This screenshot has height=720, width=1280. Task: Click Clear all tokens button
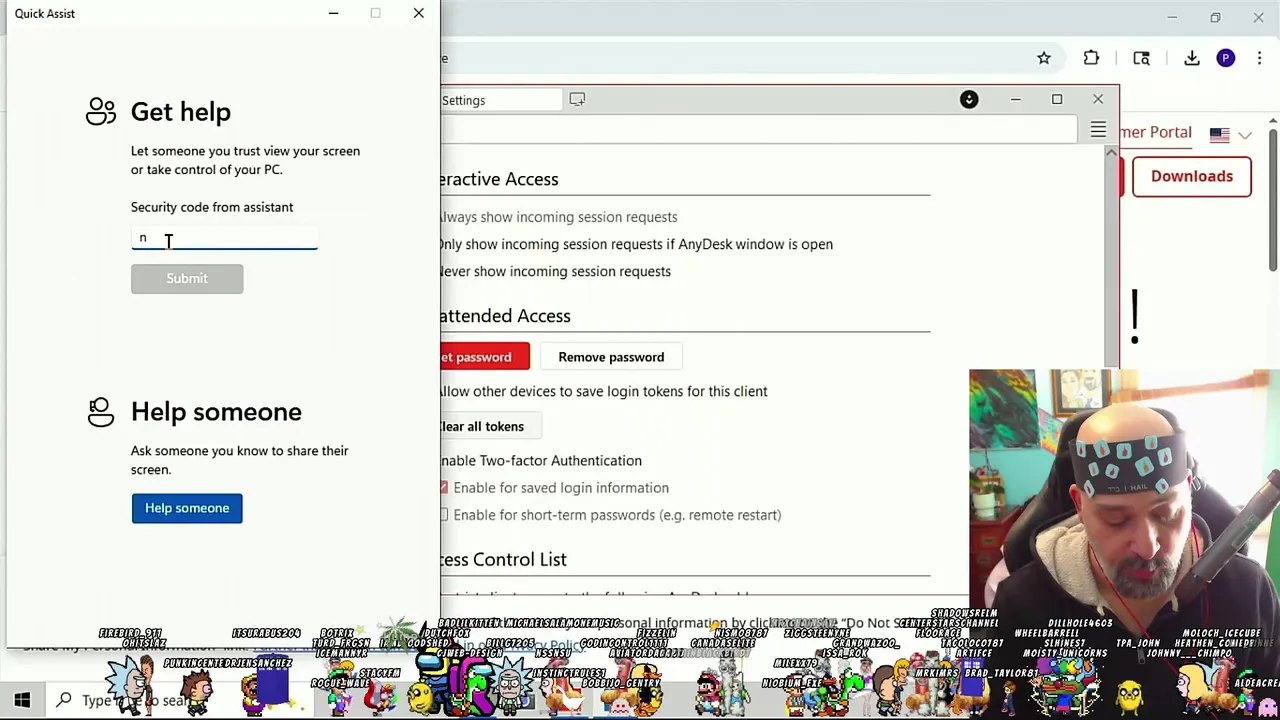point(490,426)
